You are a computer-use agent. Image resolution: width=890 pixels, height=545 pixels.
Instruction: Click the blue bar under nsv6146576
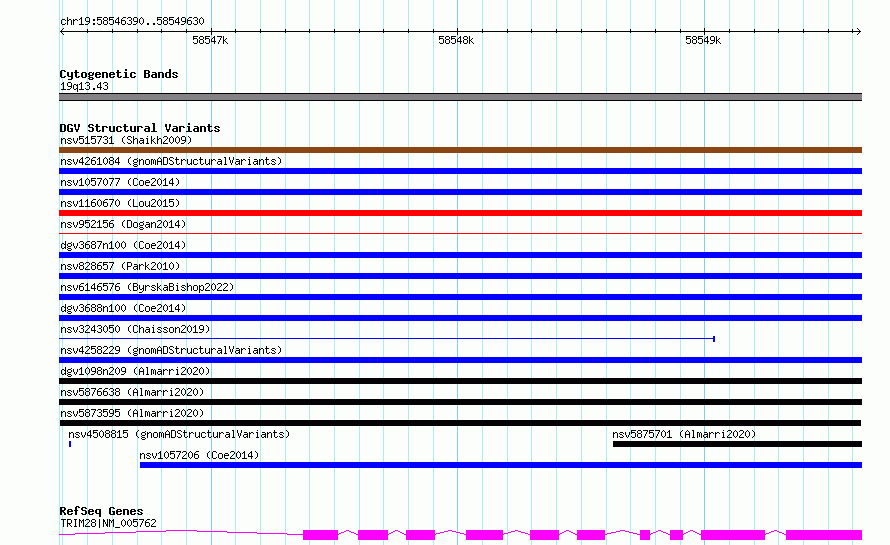460,297
